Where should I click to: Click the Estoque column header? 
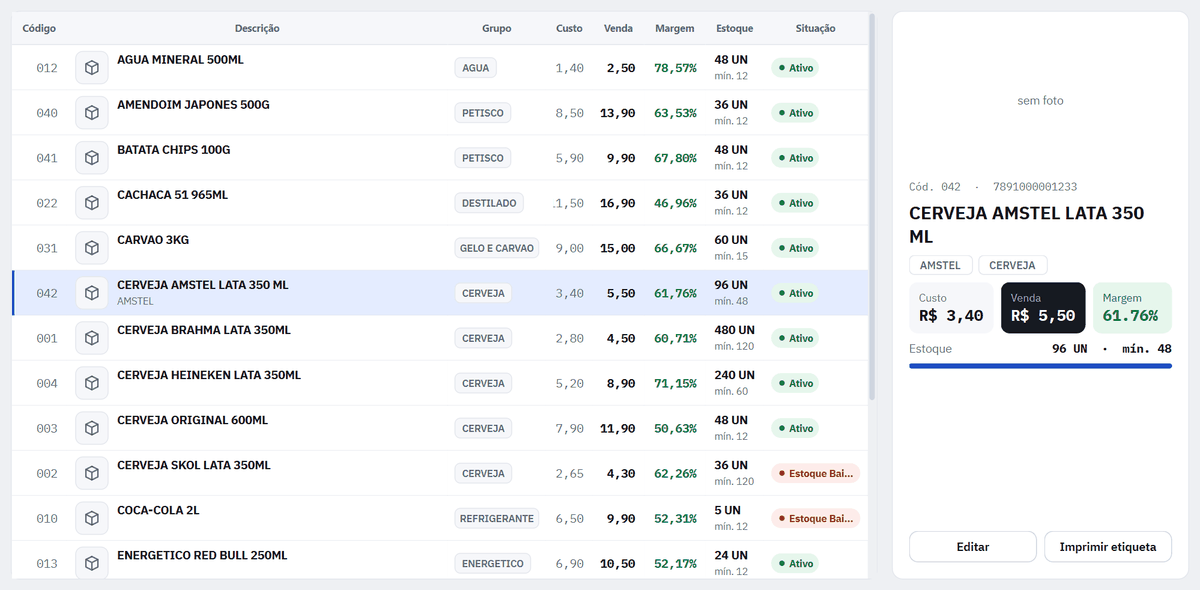(x=734, y=28)
